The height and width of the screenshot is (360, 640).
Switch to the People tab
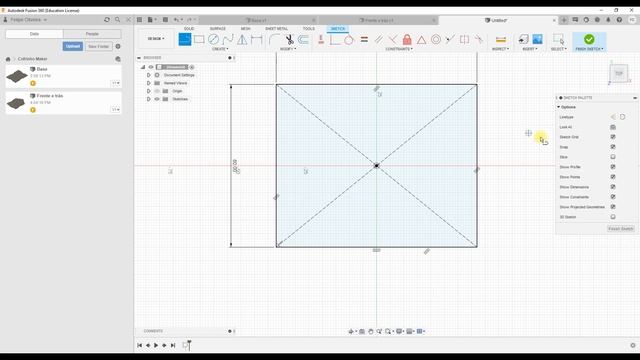[x=92, y=34]
